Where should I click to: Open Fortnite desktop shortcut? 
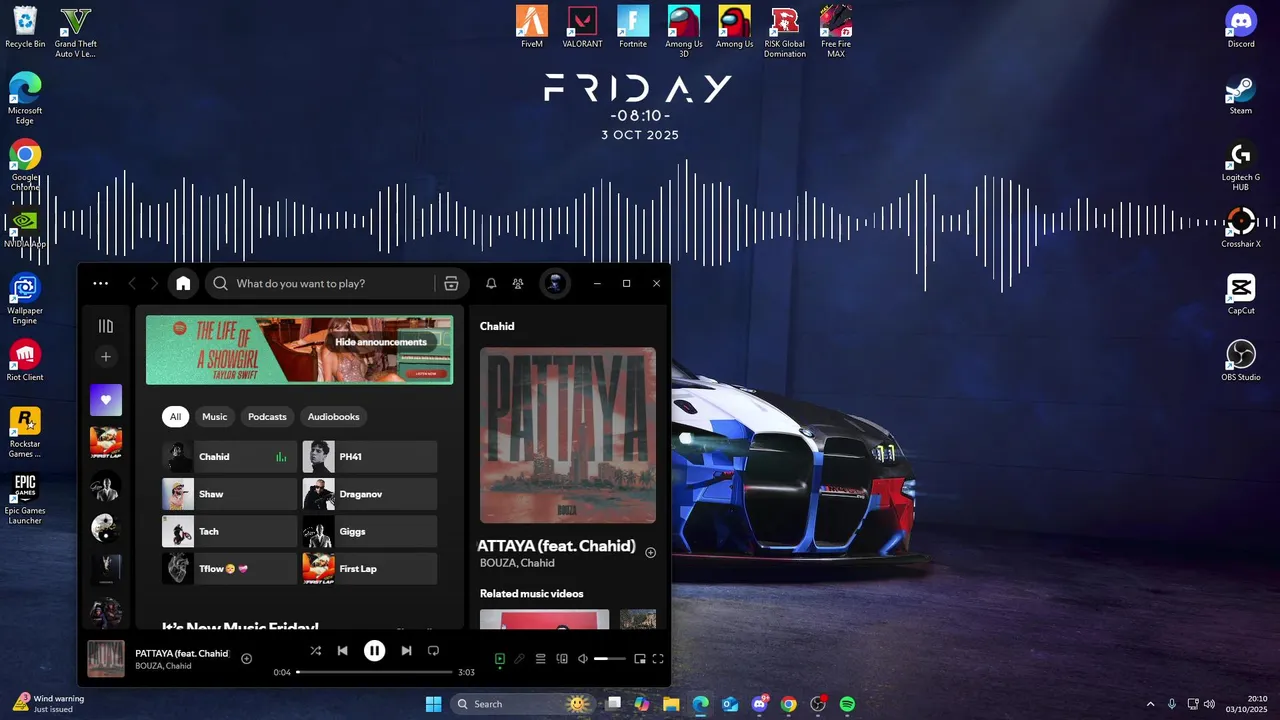(633, 27)
